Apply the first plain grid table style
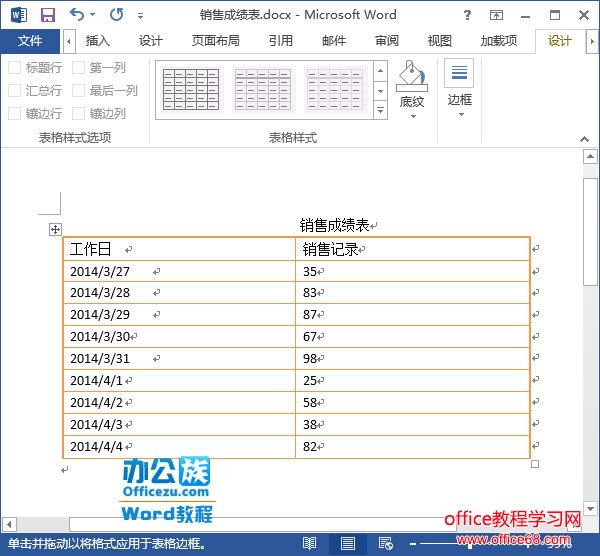 191,90
